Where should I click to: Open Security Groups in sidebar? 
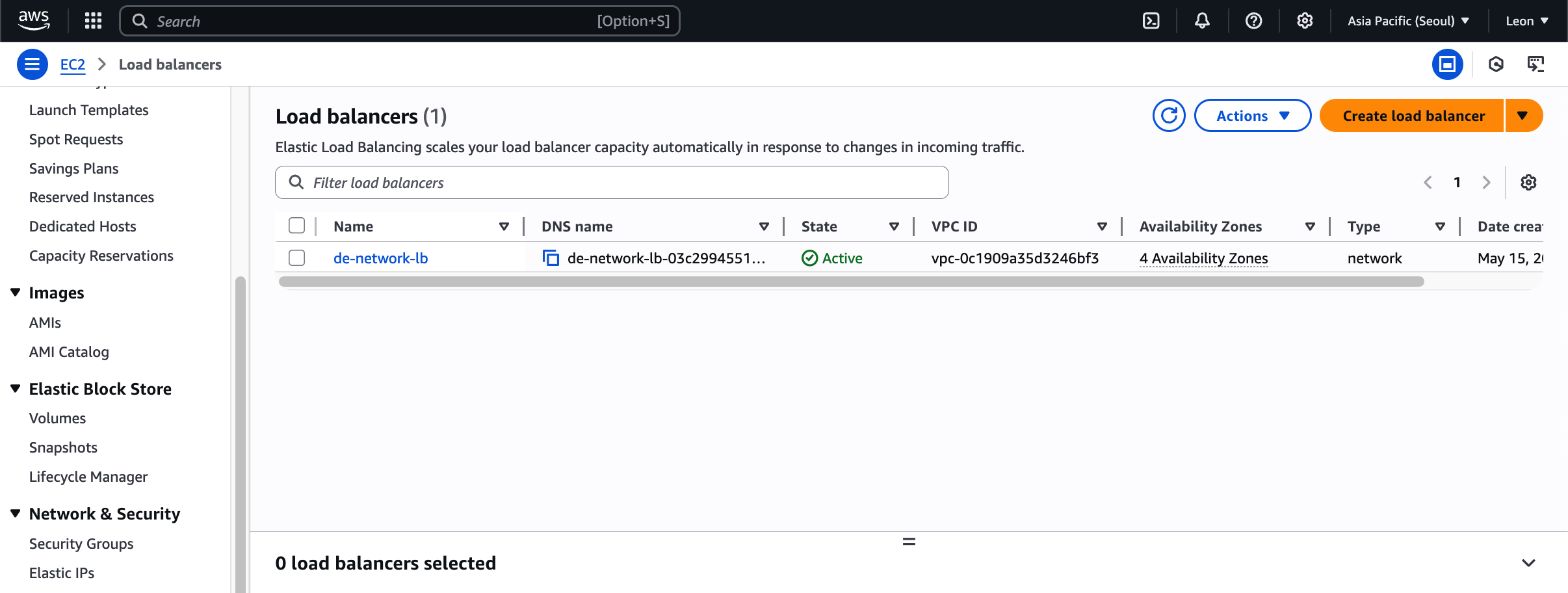tap(81, 544)
